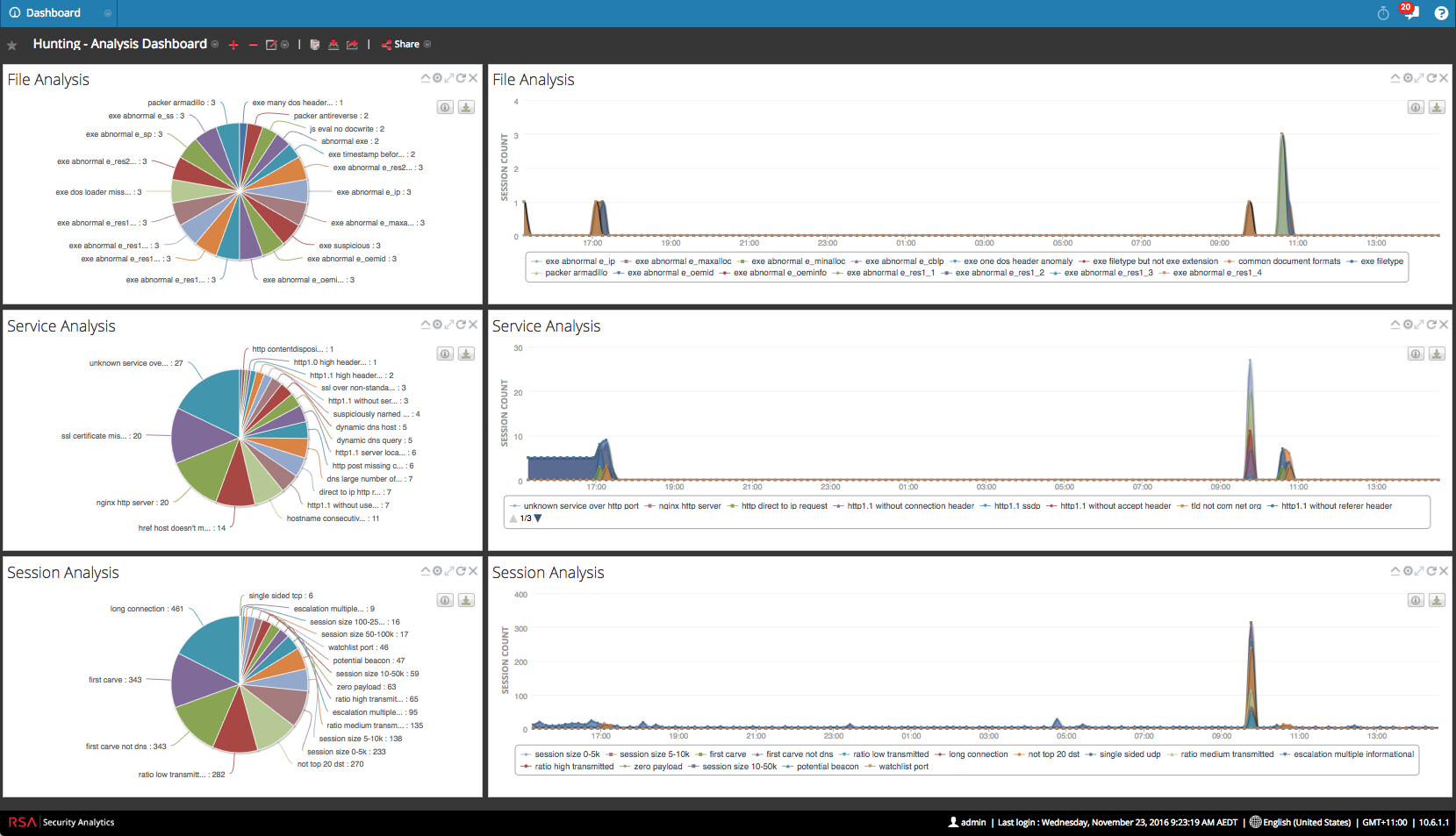Viewport: 1456px width, 836px height.
Task: Open the Dashboard main menu tab
Action: coord(53,13)
